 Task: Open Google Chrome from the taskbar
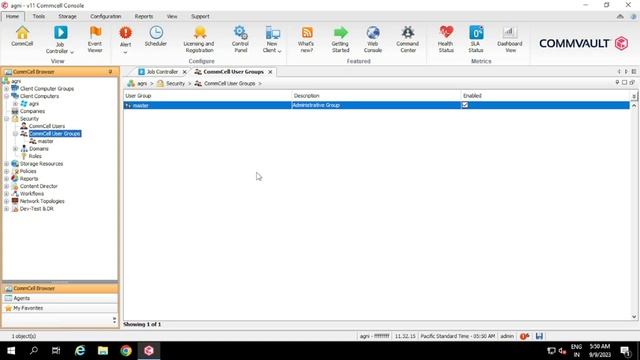tap(126, 351)
